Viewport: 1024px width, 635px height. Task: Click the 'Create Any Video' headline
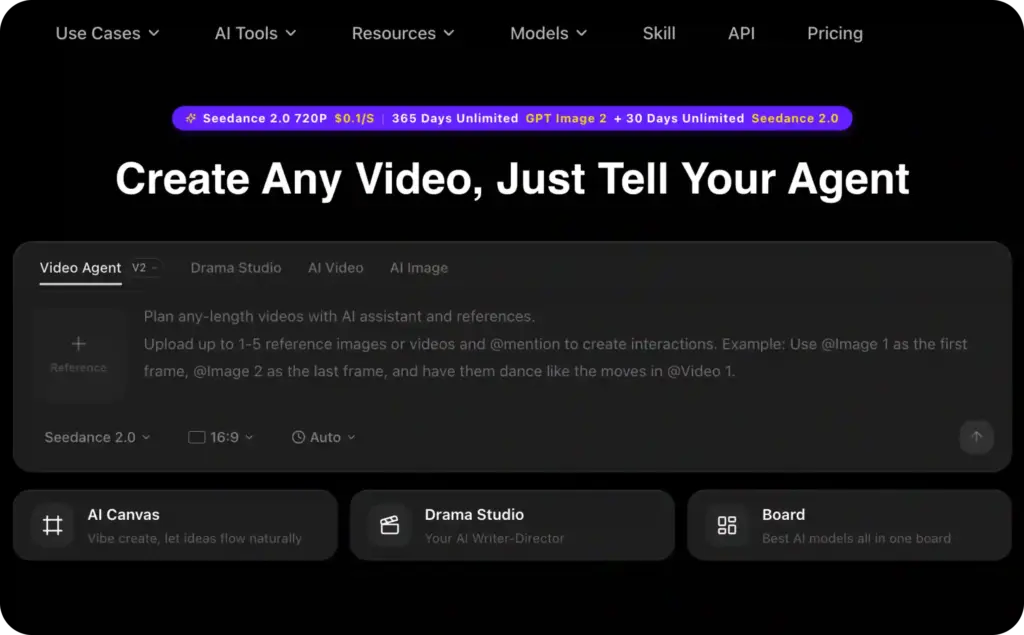(x=512, y=178)
